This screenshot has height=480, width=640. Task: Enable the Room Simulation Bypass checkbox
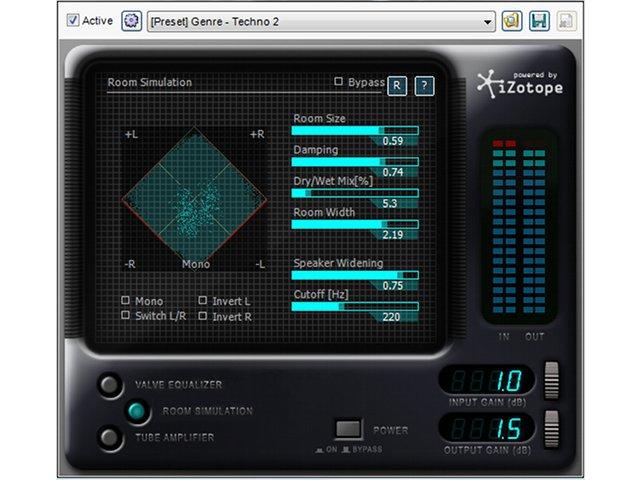(x=338, y=81)
